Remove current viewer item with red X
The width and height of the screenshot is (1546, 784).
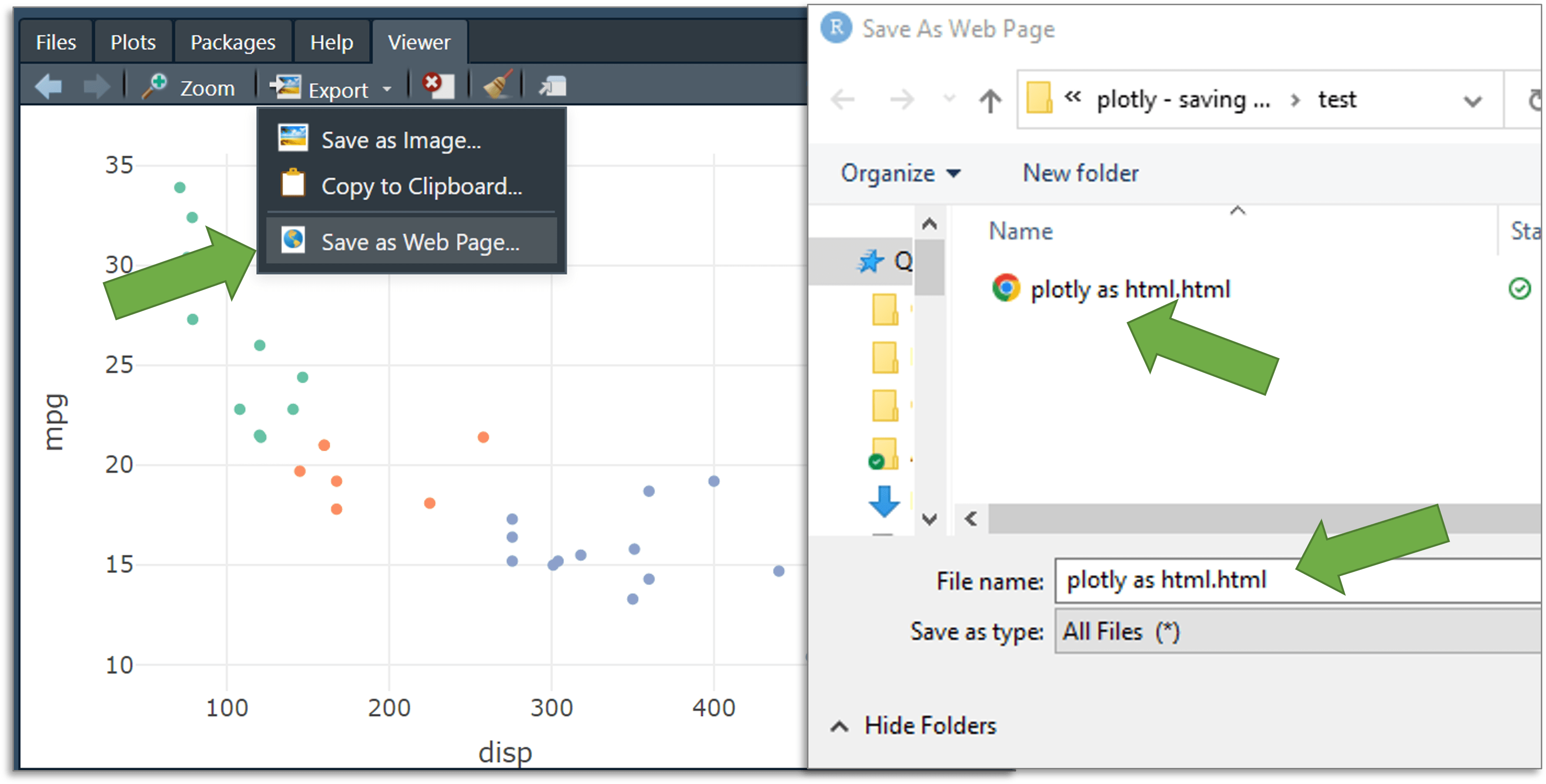click(x=437, y=85)
